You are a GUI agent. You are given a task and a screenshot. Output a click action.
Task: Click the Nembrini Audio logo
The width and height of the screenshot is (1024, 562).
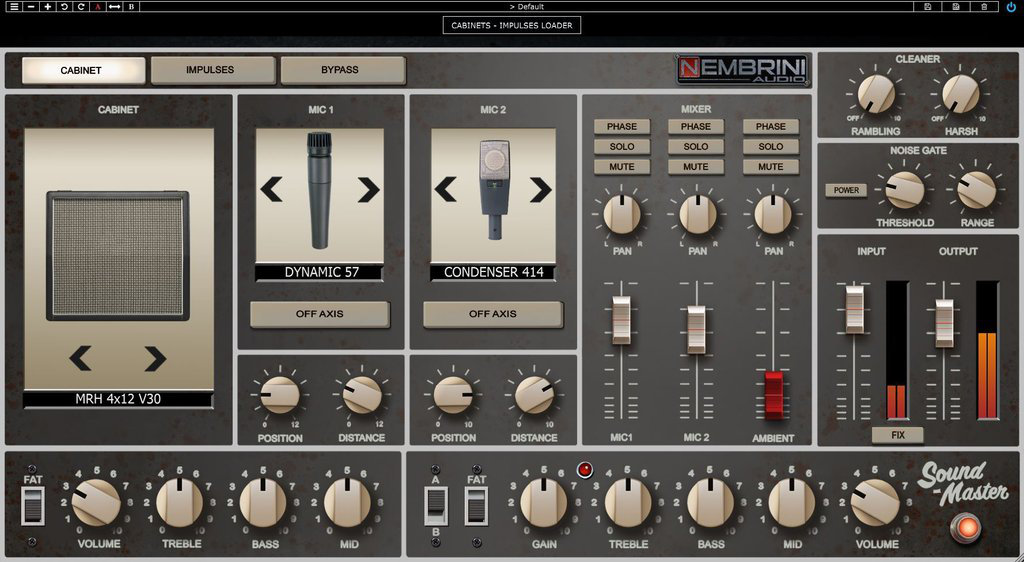tap(743, 70)
